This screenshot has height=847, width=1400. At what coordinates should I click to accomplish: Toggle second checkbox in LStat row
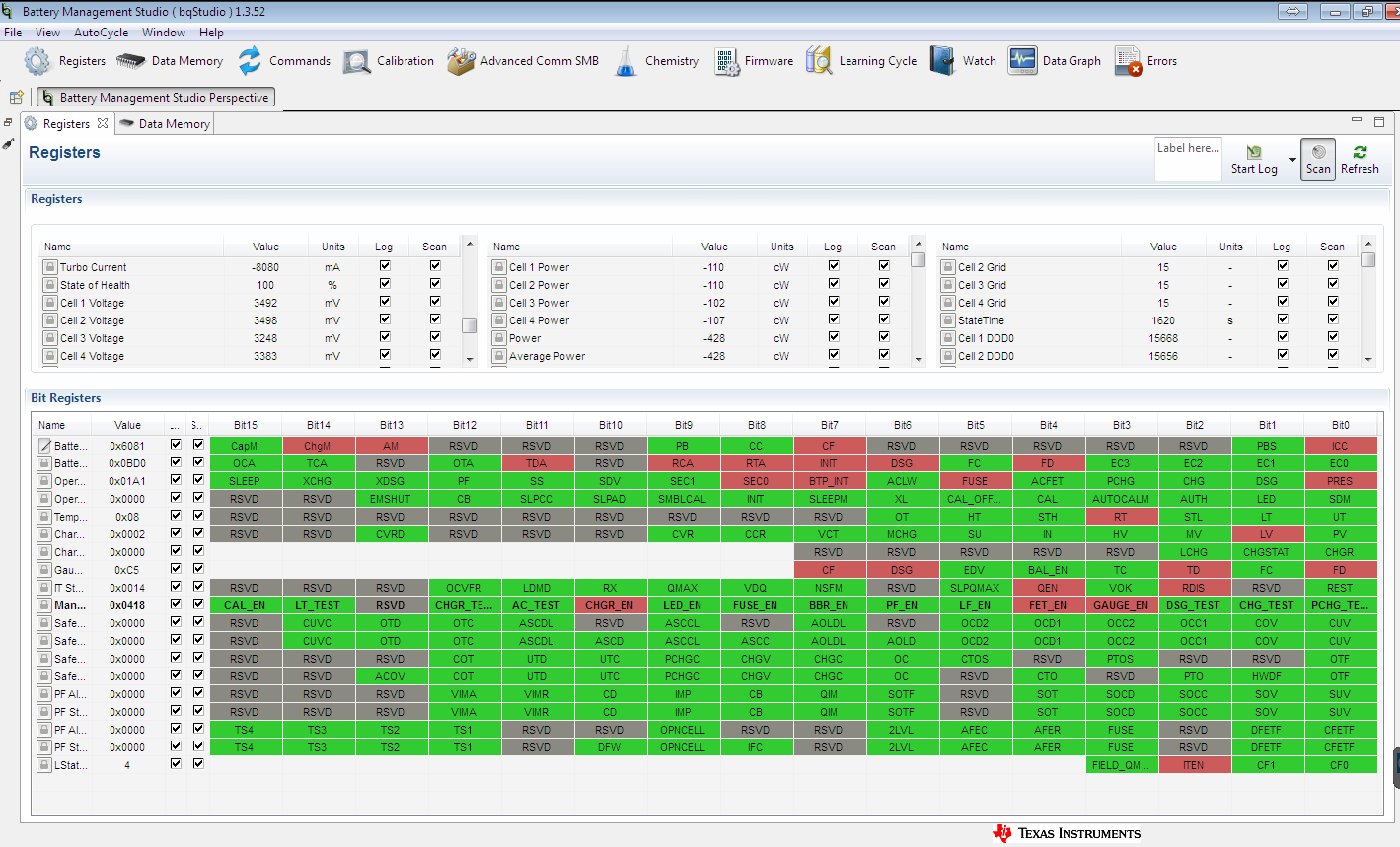198,763
